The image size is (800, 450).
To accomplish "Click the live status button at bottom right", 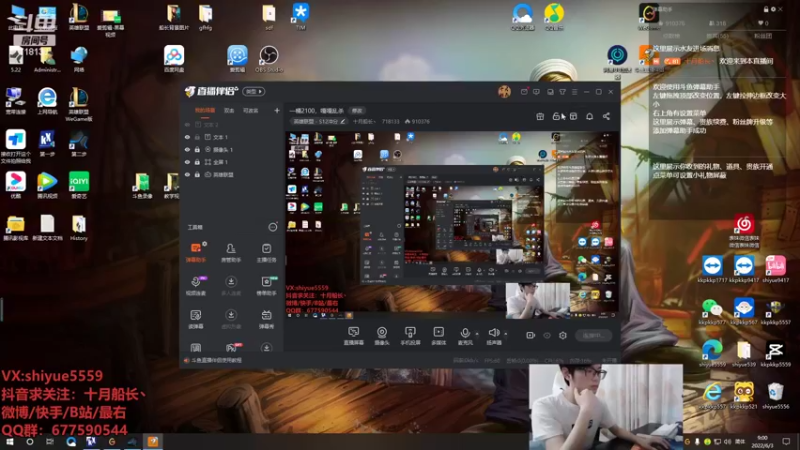I will (593, 335).
